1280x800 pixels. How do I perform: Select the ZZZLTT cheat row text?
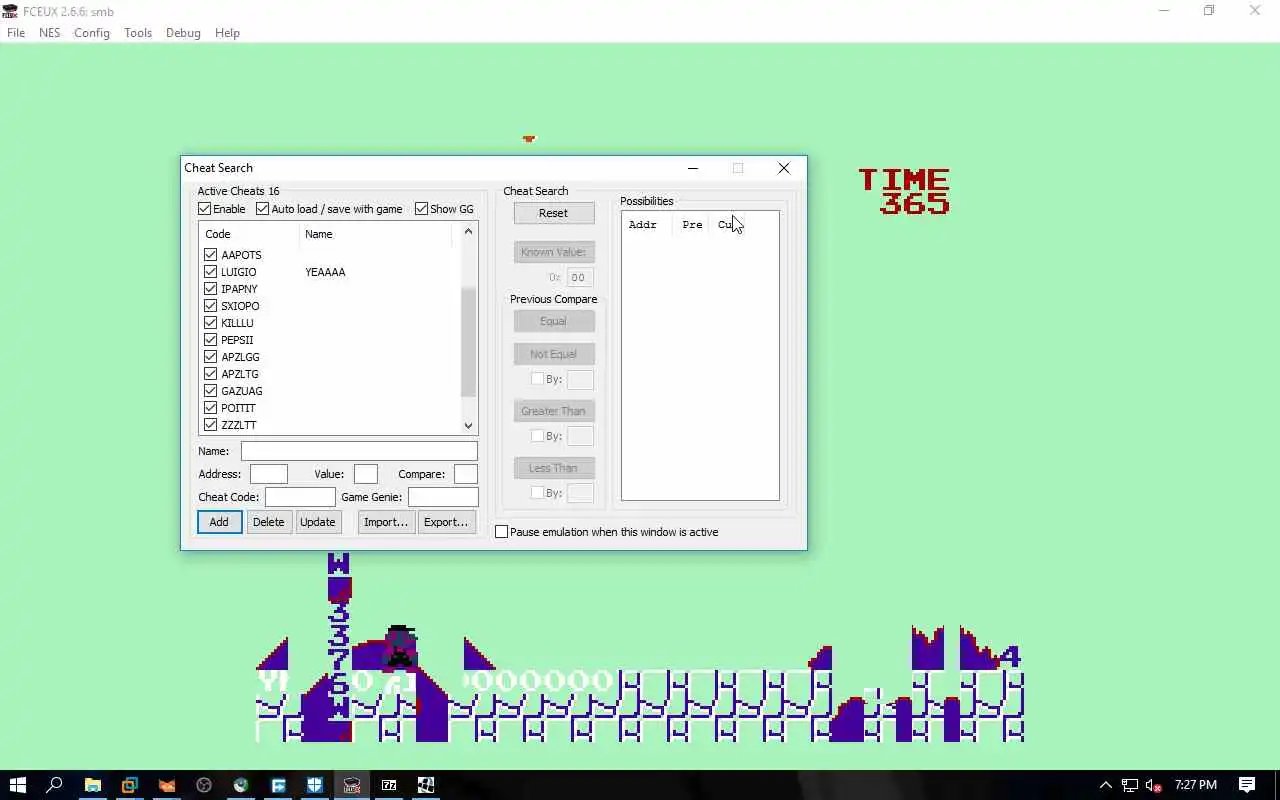[x=239, y=425]
